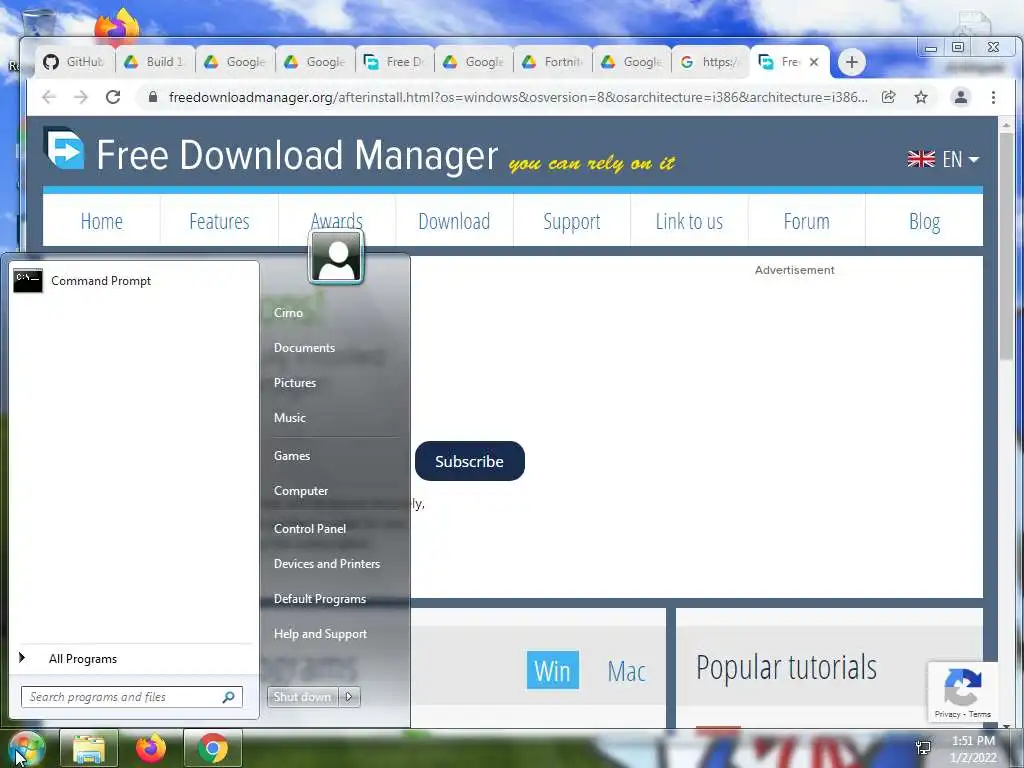Viewport: 1024px width, 768px height.
Task: Click the page vertical scrollbar thumb
Action: click(x=1006, y=244)
